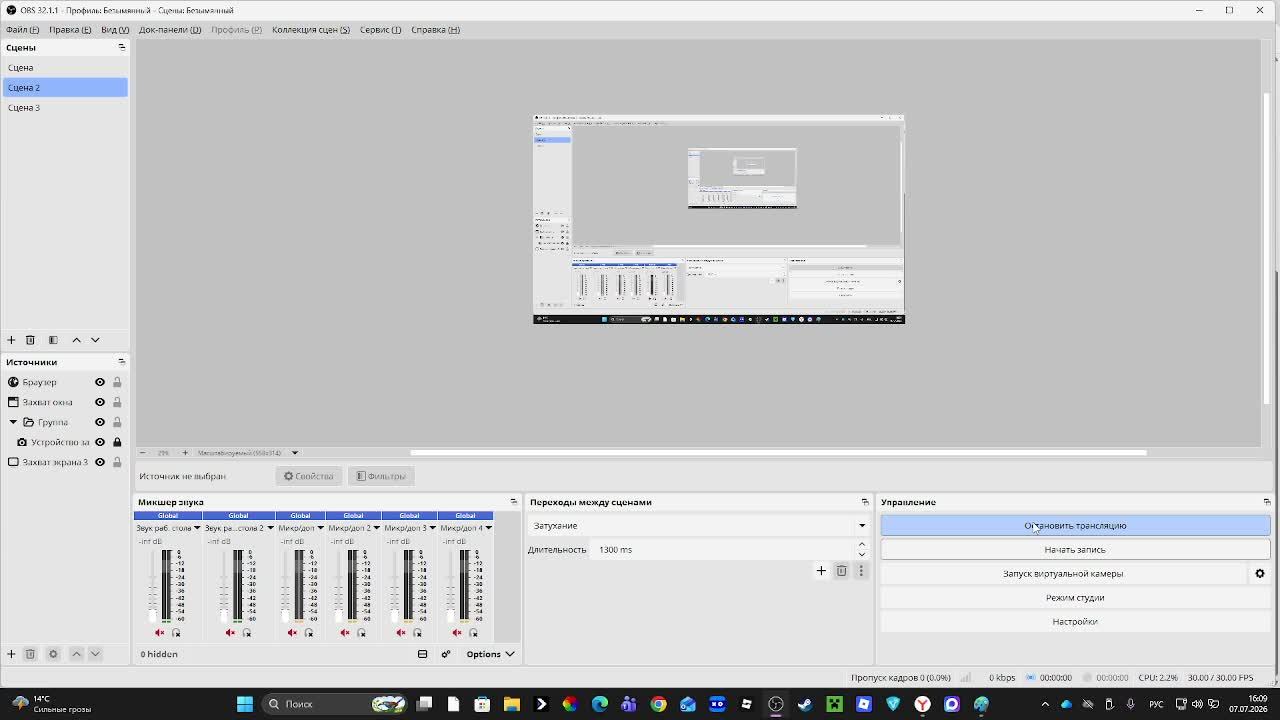The image size is (1280, 720).
Task: Click the Фильтры button
Action: [x=381, y=476]
